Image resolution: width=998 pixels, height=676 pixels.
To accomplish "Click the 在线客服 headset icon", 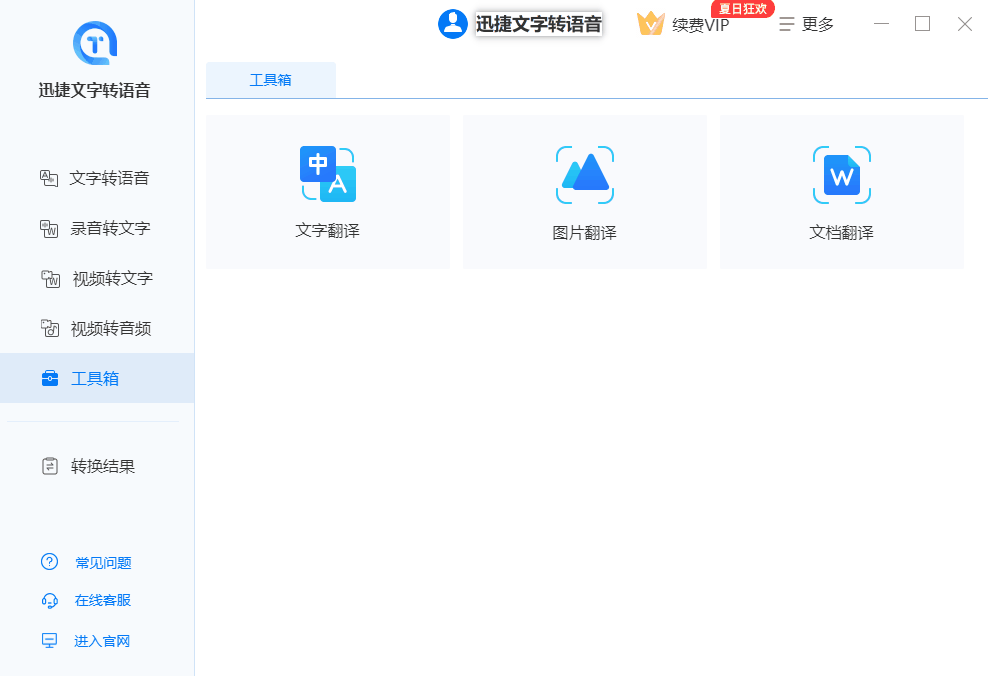I will (49, 600).
